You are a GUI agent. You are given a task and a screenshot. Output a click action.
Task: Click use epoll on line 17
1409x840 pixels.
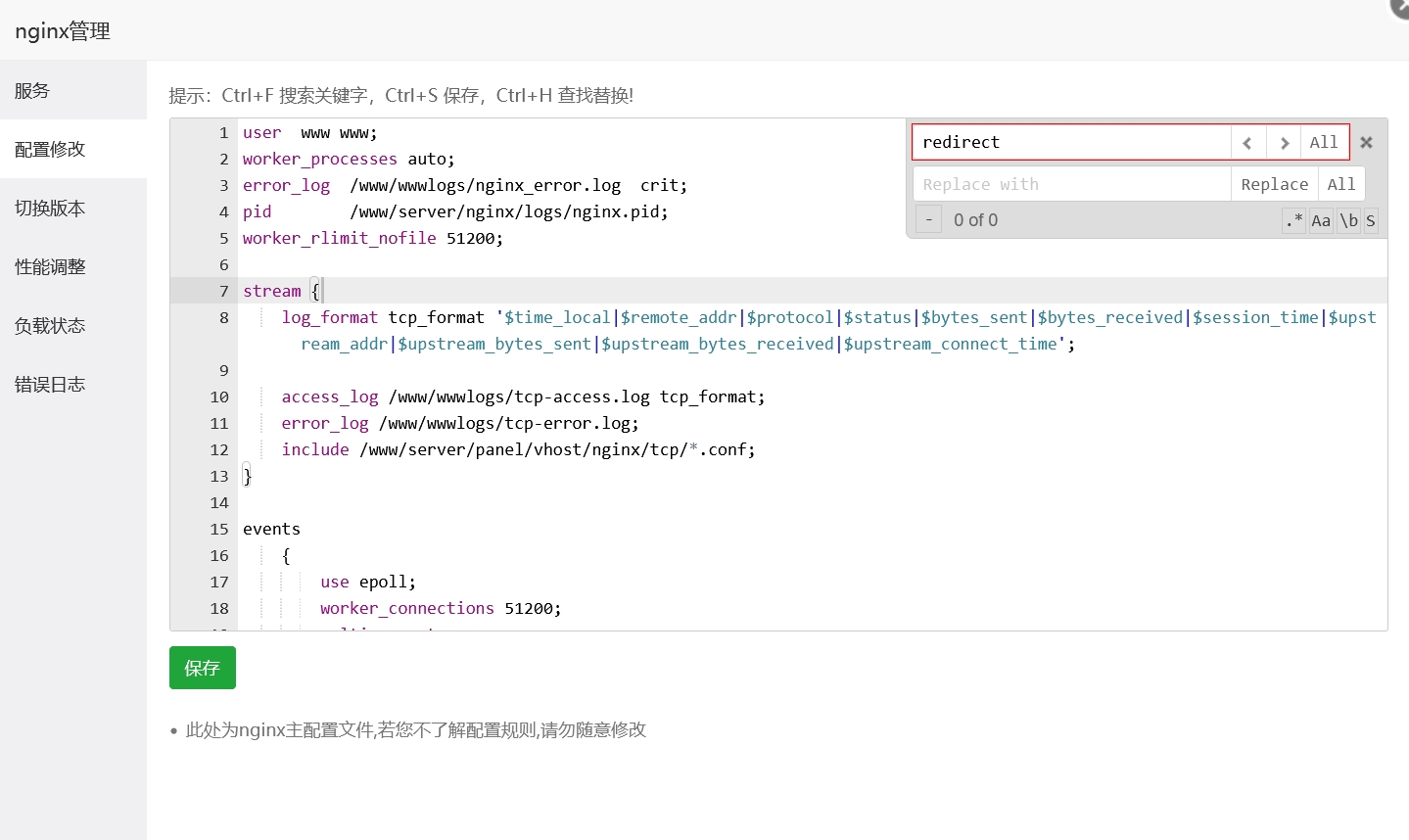coord(368,582)
